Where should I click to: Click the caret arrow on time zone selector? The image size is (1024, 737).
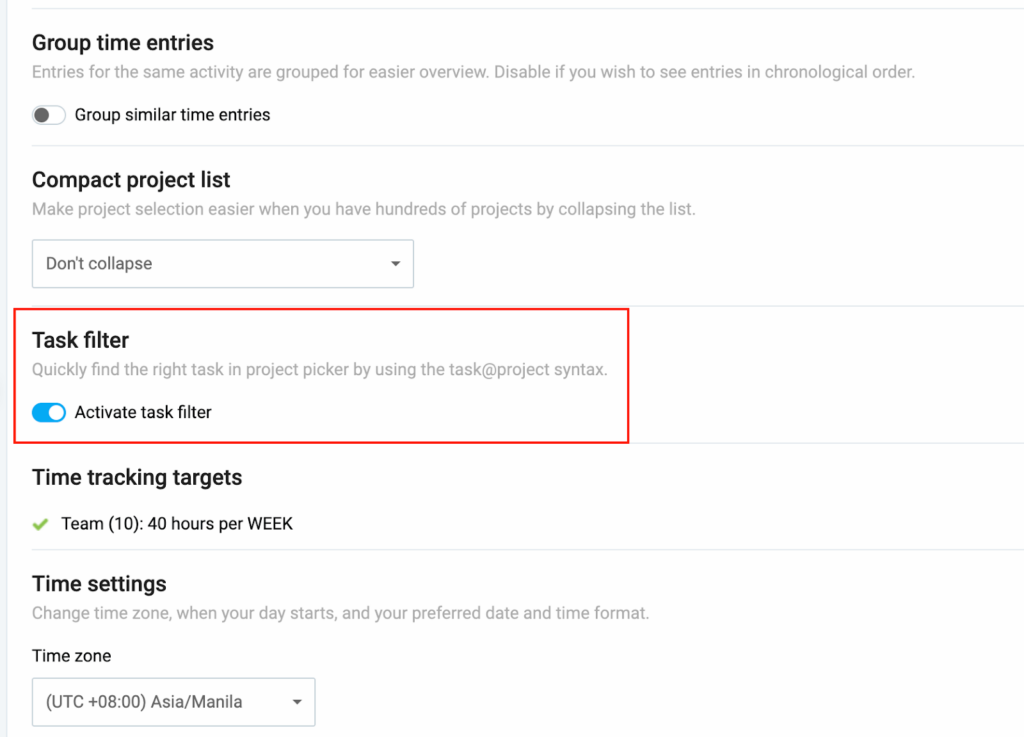(x=297, y=702)
